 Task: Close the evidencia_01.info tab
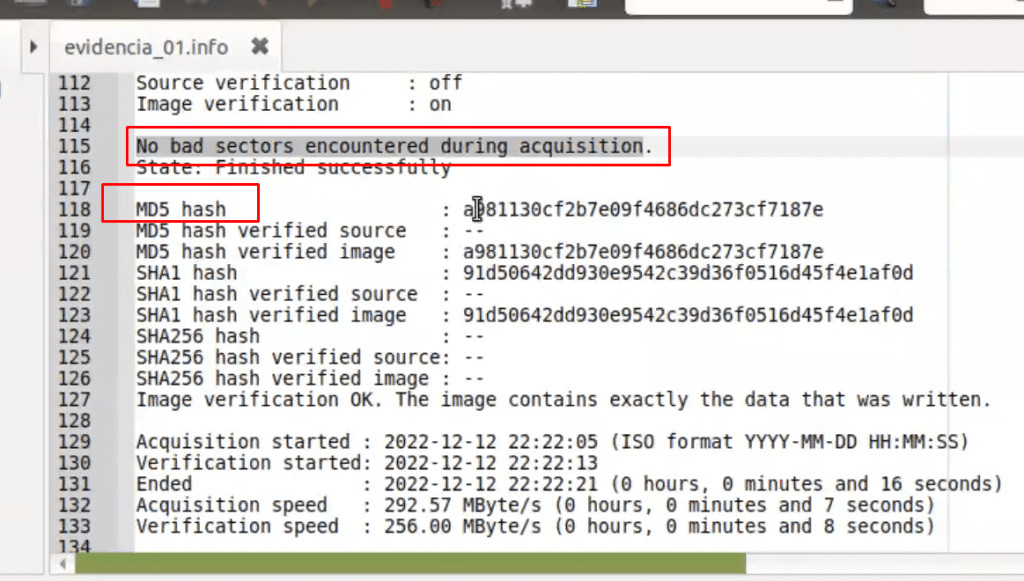pos(260,46)
